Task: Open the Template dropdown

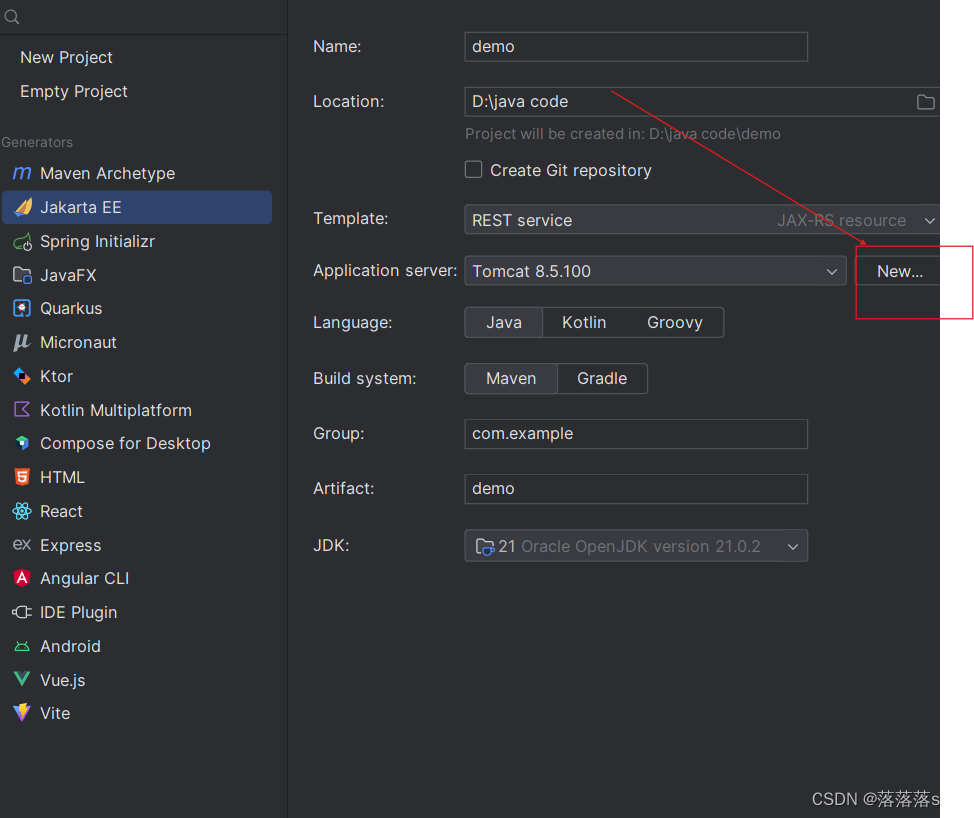Action: coord(702,220)
